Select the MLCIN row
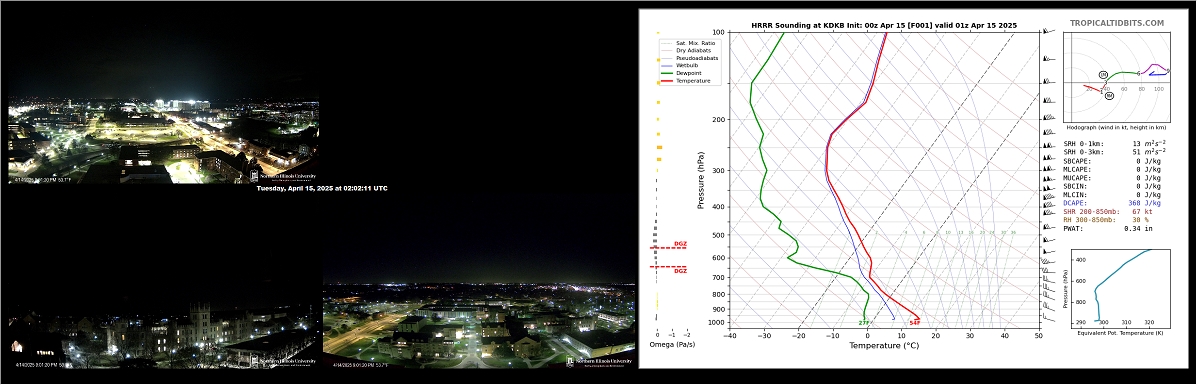Image resolution: width=1197 pixels, height=385 pixels. pyautogui.click(x=1112, y=195)
